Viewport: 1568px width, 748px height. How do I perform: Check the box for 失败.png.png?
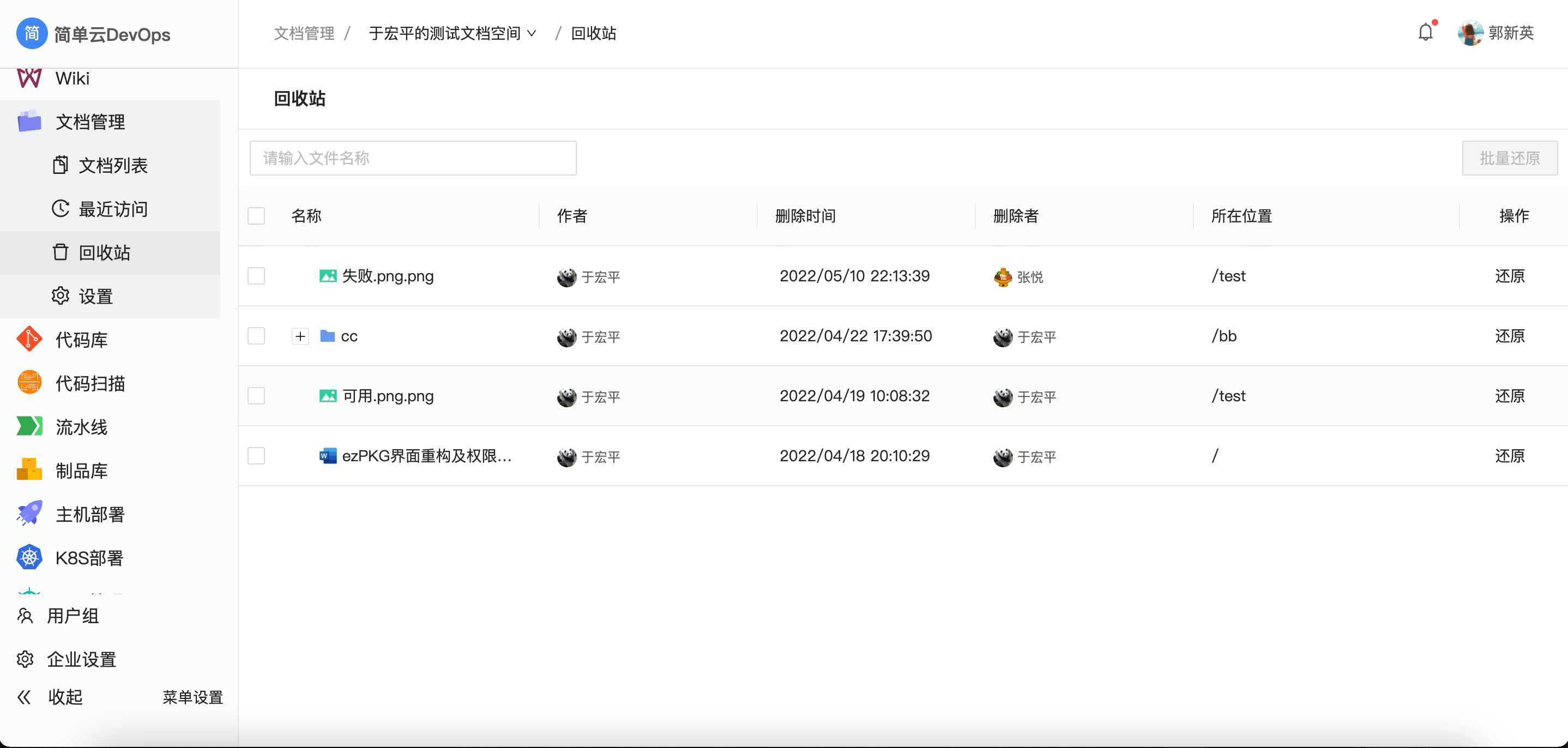click(256, 276)
